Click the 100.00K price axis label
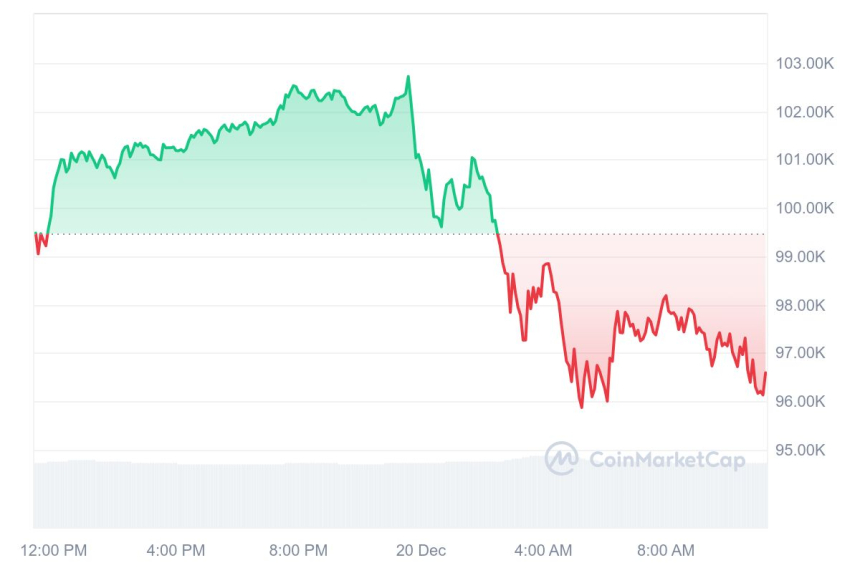860x573 pixels. (x=804, y=208)
